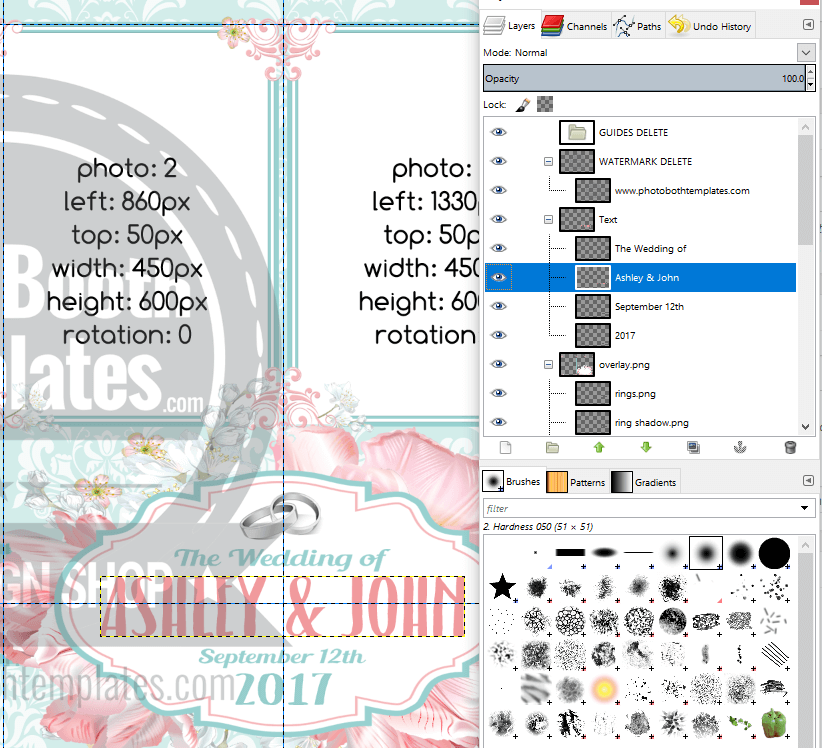Toggle lock pixels paintbrush icon
This screenshot has width=822, height=748.
point(523,104)
